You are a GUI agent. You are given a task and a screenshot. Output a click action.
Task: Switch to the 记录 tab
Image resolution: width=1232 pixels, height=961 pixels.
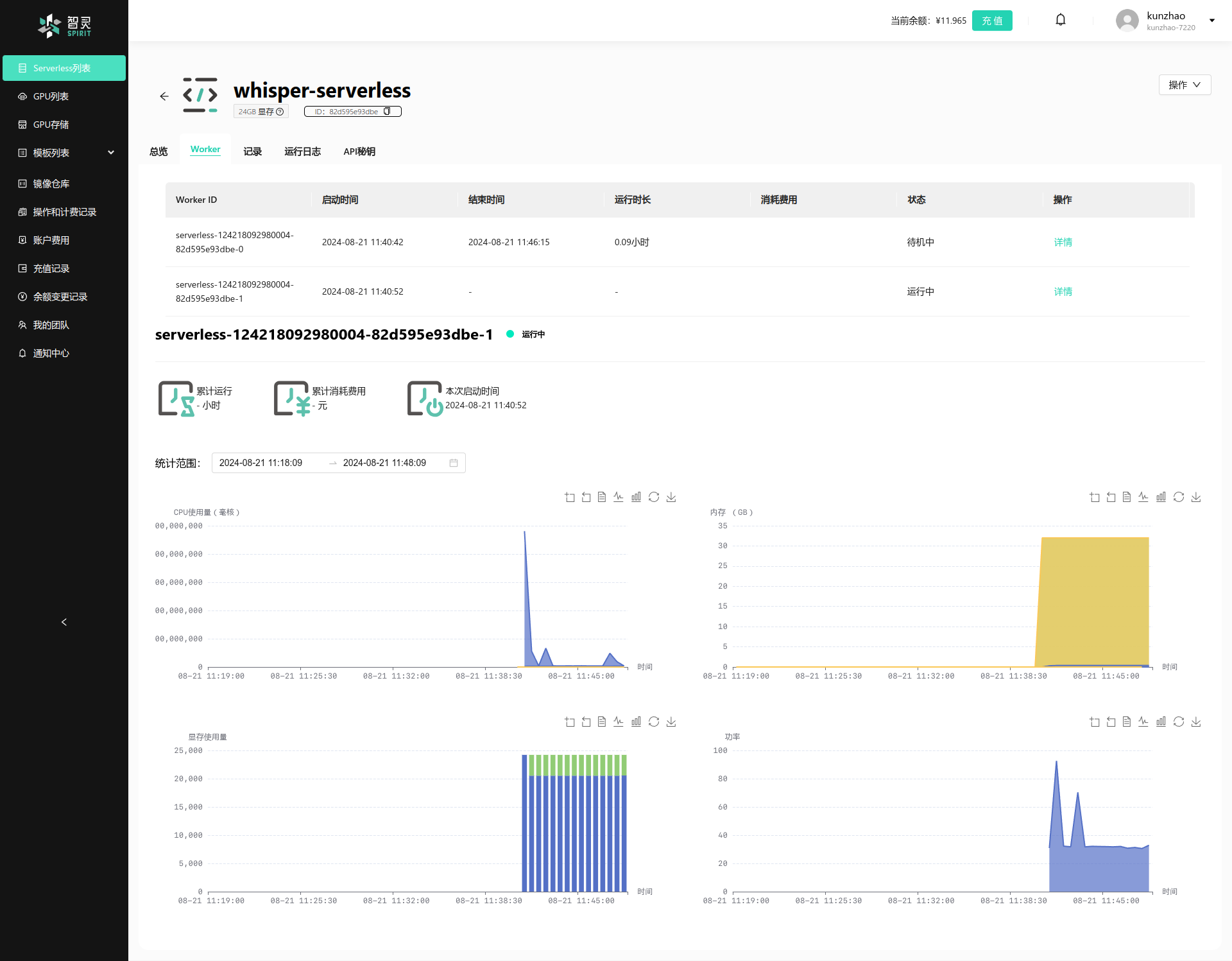(253, 152)
